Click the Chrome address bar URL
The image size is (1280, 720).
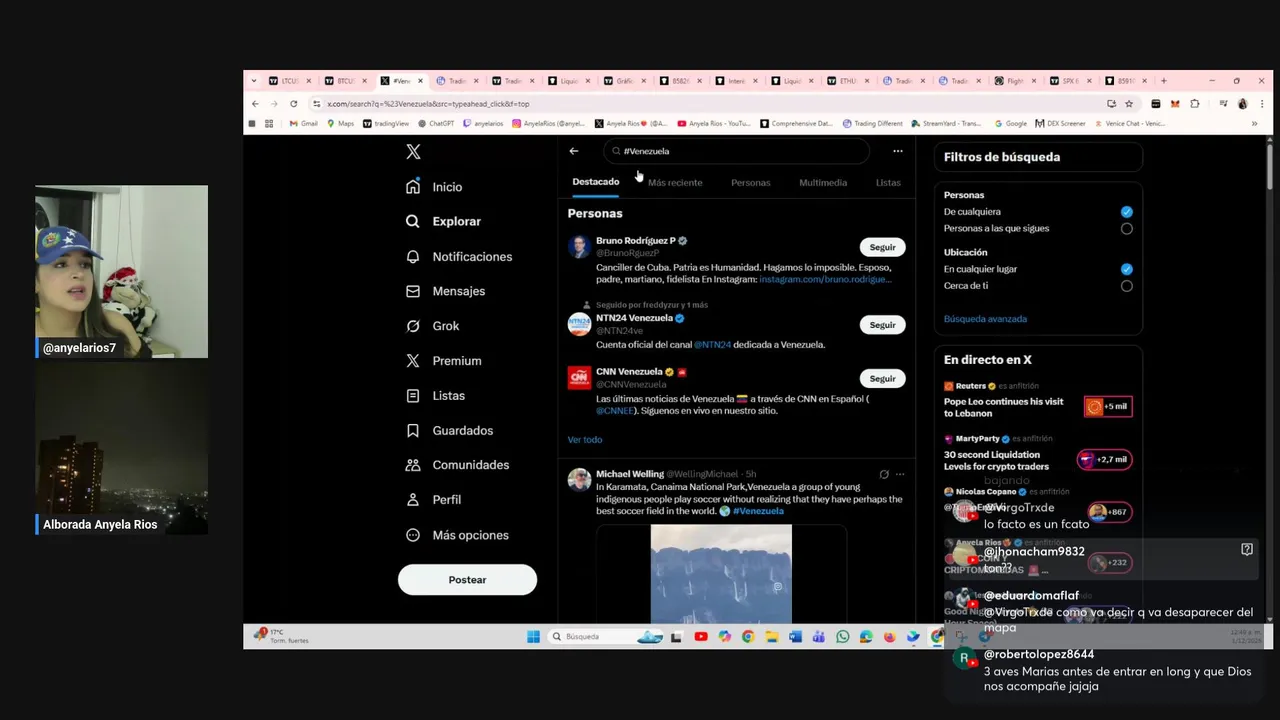click(x=428, y=104)
